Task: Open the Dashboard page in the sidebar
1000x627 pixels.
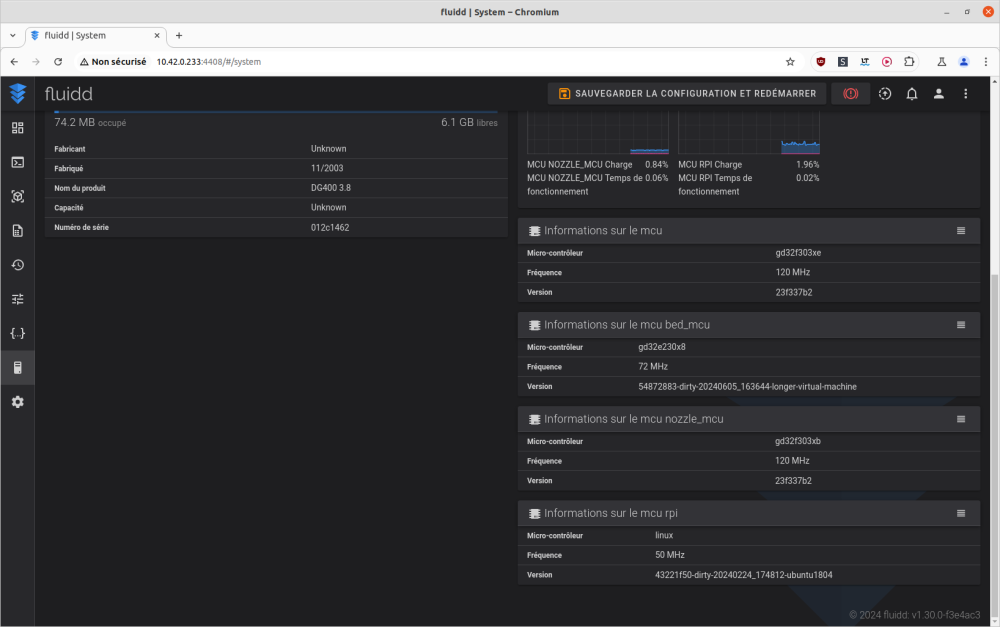Action: tap(17, 128)
